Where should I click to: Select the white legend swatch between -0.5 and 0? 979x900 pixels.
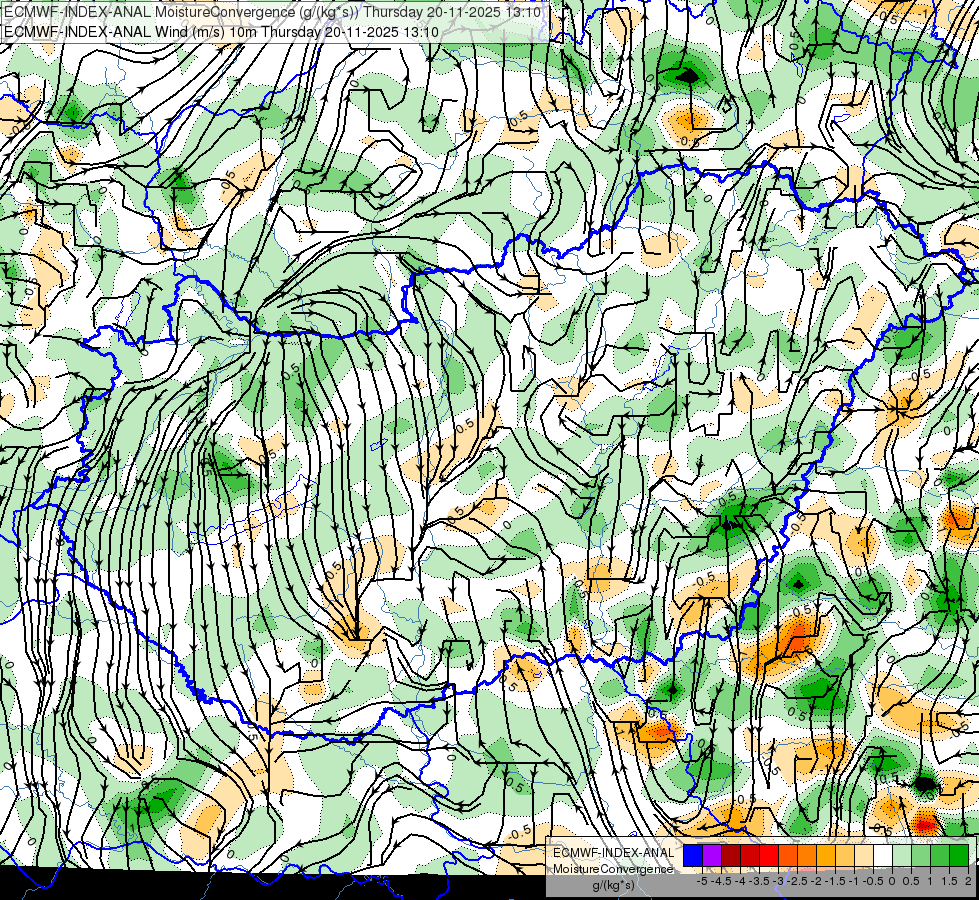tap(883, 856)
